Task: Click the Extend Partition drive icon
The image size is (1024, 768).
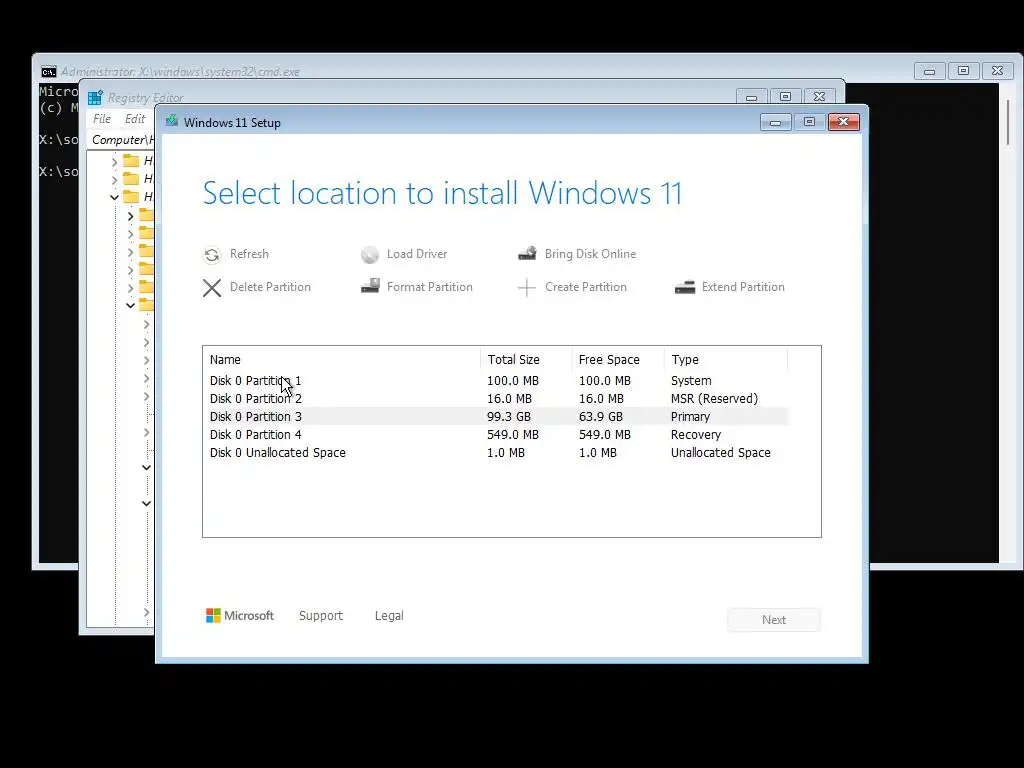Action: click(684, 287)
